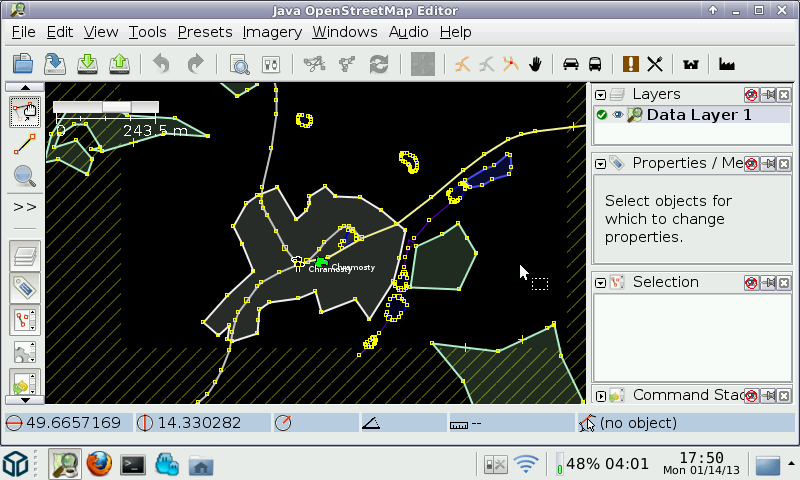Close the Command Stack panel
This screenshot has height=480, width=800.
coord(784,396)
